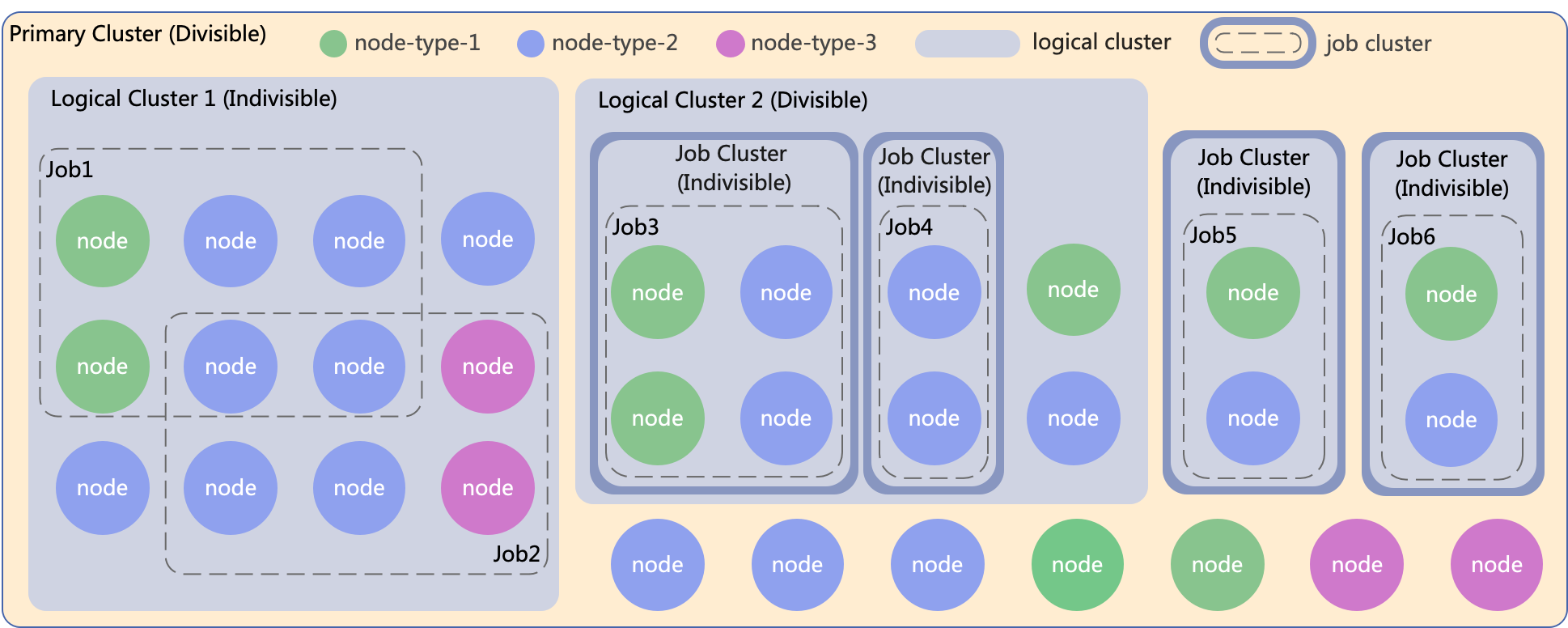Click the Job1 label
Image resolution: width=1568 pixels, height=628 pixels.
(x=70, y=170)
